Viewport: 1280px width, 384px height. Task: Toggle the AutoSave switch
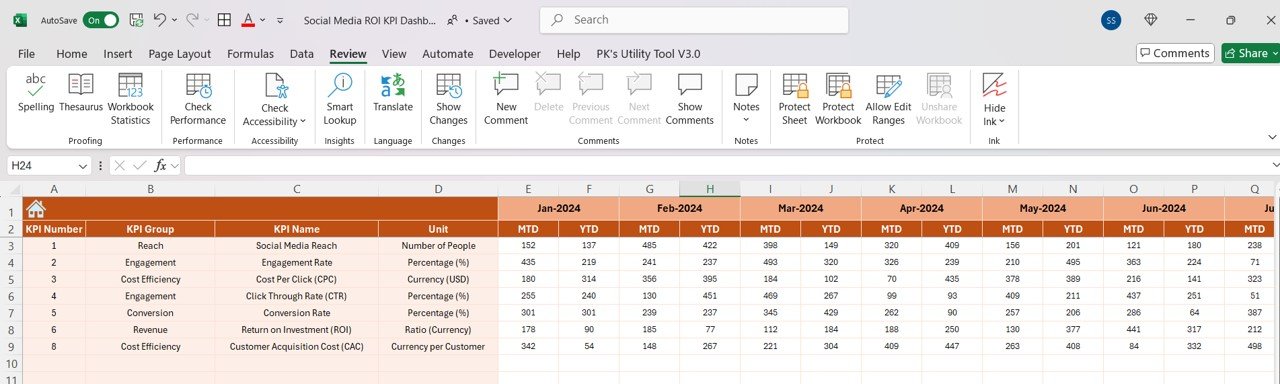click(100, 20)
